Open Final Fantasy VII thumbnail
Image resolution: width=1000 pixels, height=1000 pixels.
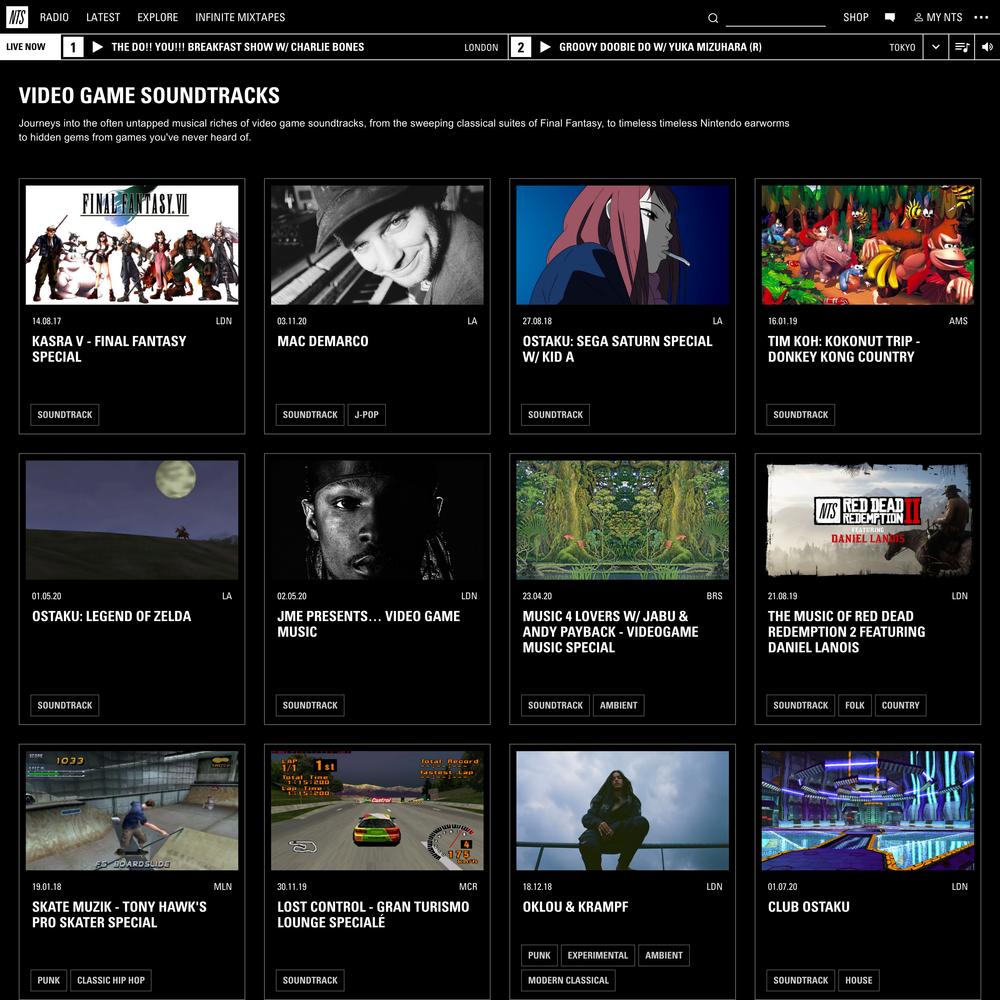click(132, 245)
